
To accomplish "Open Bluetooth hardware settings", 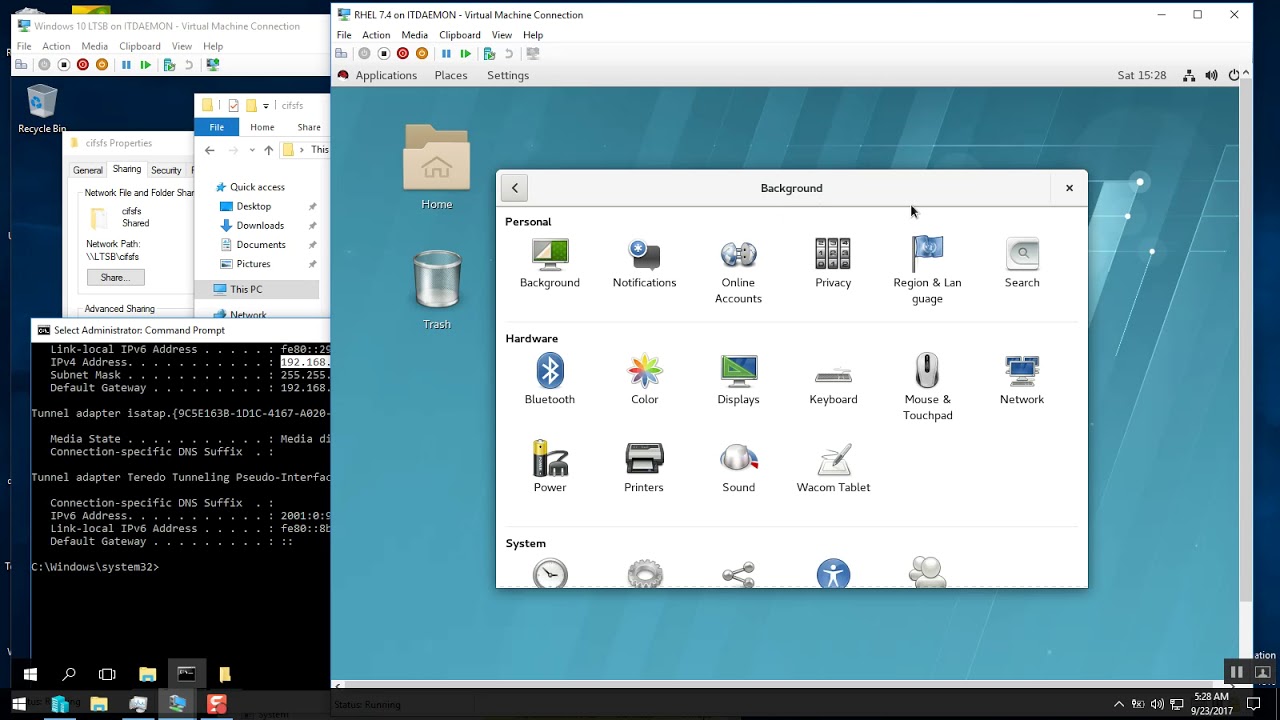I will tap(550, 380).
